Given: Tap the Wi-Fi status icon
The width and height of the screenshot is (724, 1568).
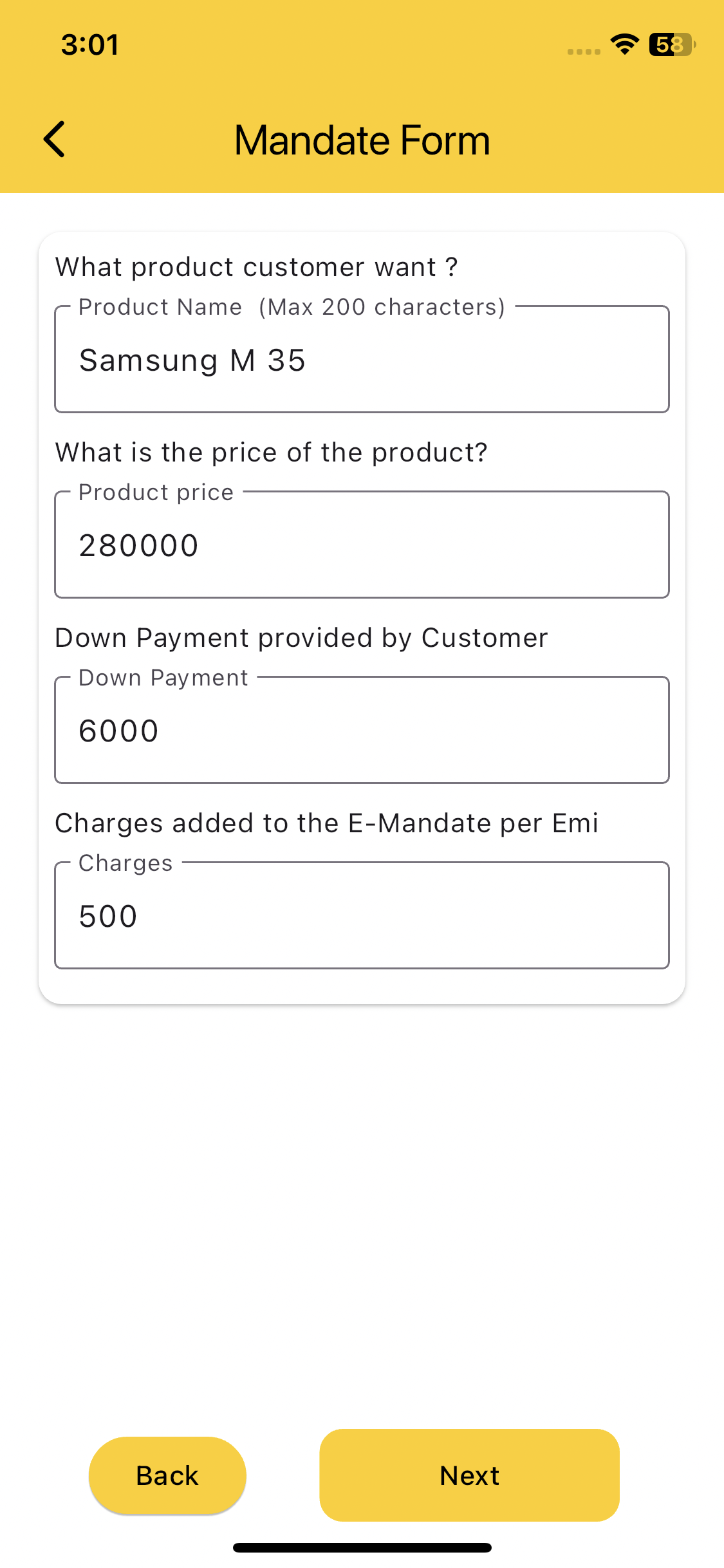Looking at the screenshot, I should click(x=624, y=44).
